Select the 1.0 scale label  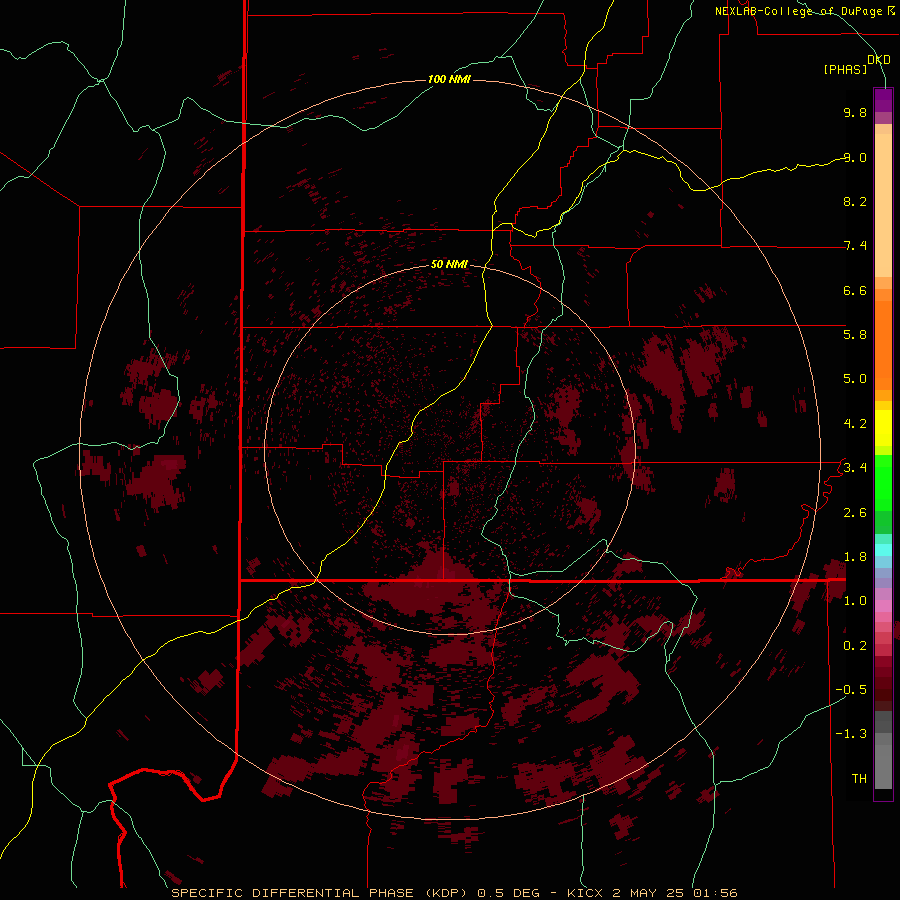(x=855, y=600)
